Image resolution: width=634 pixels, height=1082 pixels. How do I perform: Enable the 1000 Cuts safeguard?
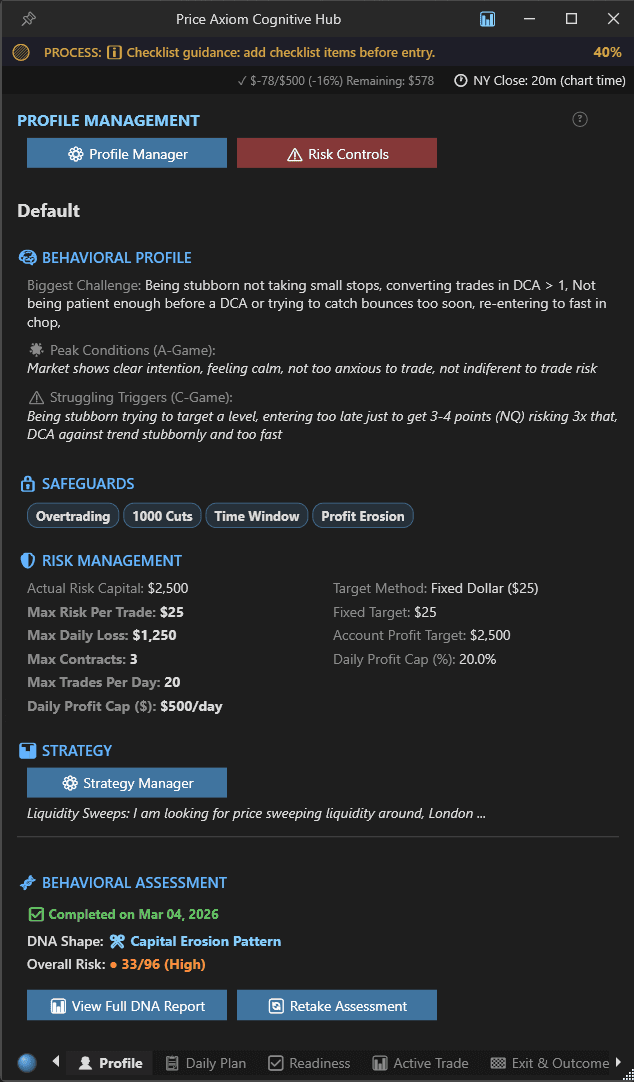coord(161,516)
